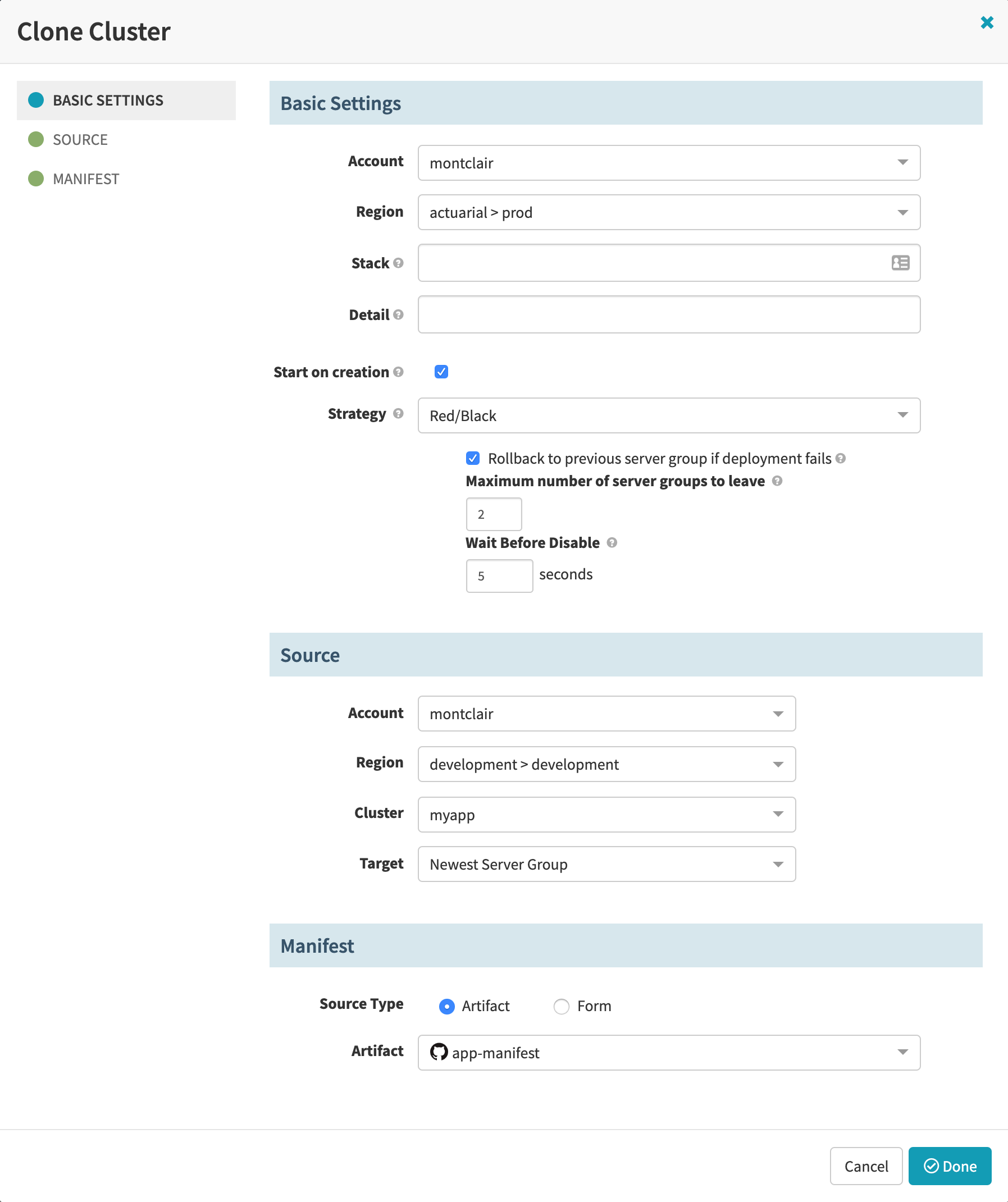Expand the app-manifest Artifact dropdown
Viewport: 1008px width, 1202px height.
tap(669, 1052)
